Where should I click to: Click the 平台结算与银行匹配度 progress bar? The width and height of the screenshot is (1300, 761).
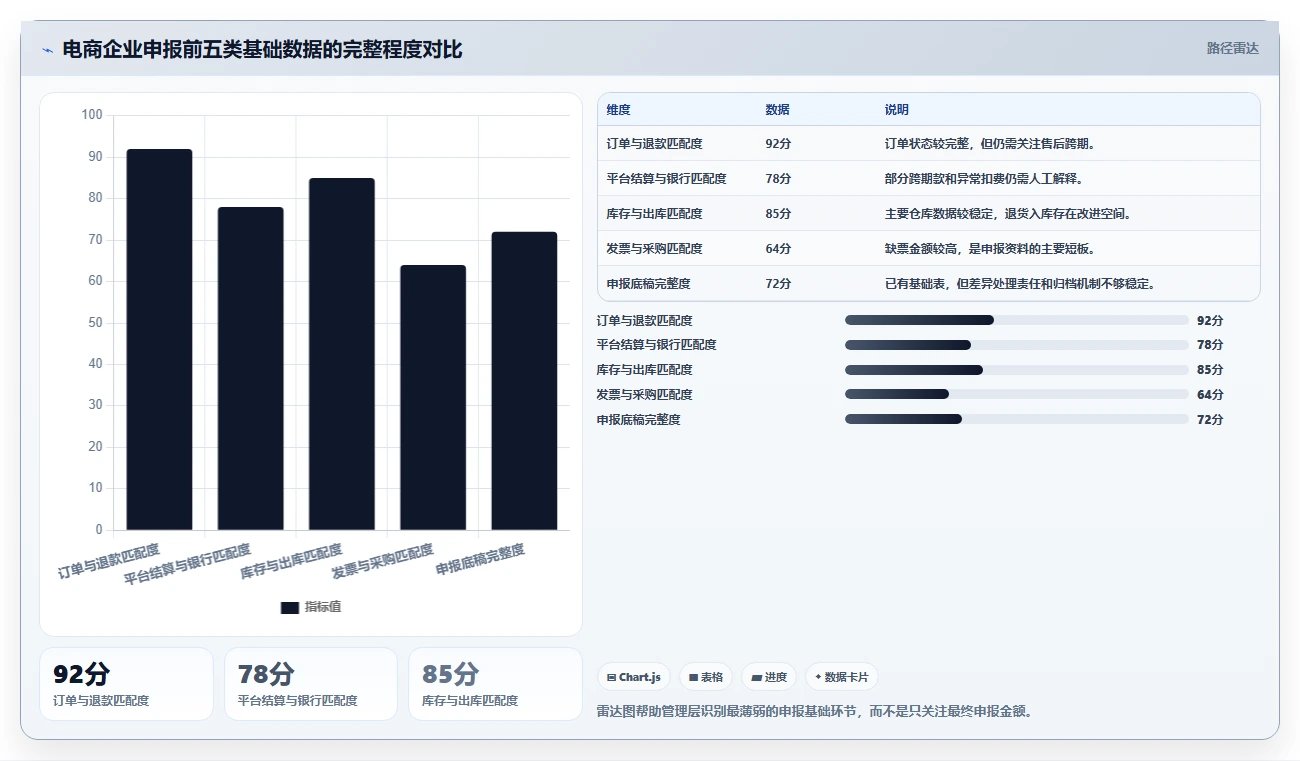(x=1016, y=345)
